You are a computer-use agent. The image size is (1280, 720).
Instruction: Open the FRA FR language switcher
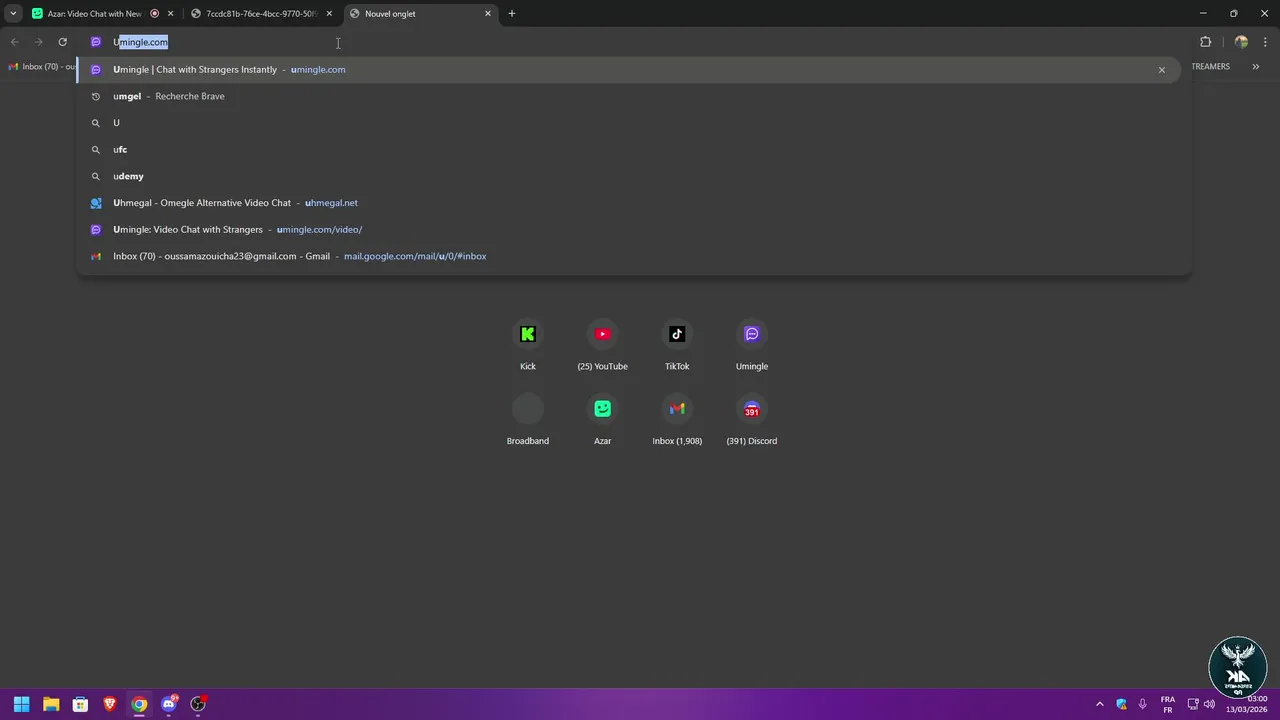pos(1167,704)
